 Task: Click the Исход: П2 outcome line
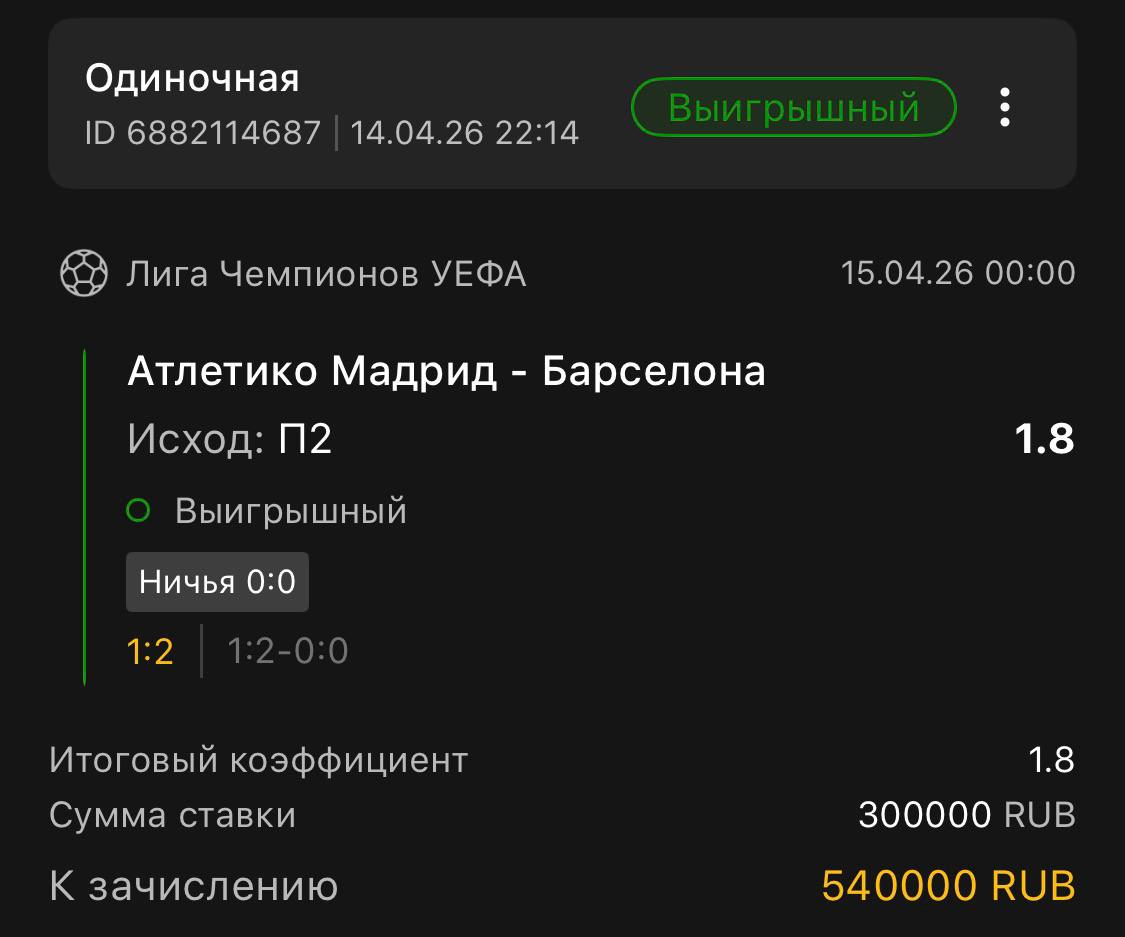[x=230, y=439]
